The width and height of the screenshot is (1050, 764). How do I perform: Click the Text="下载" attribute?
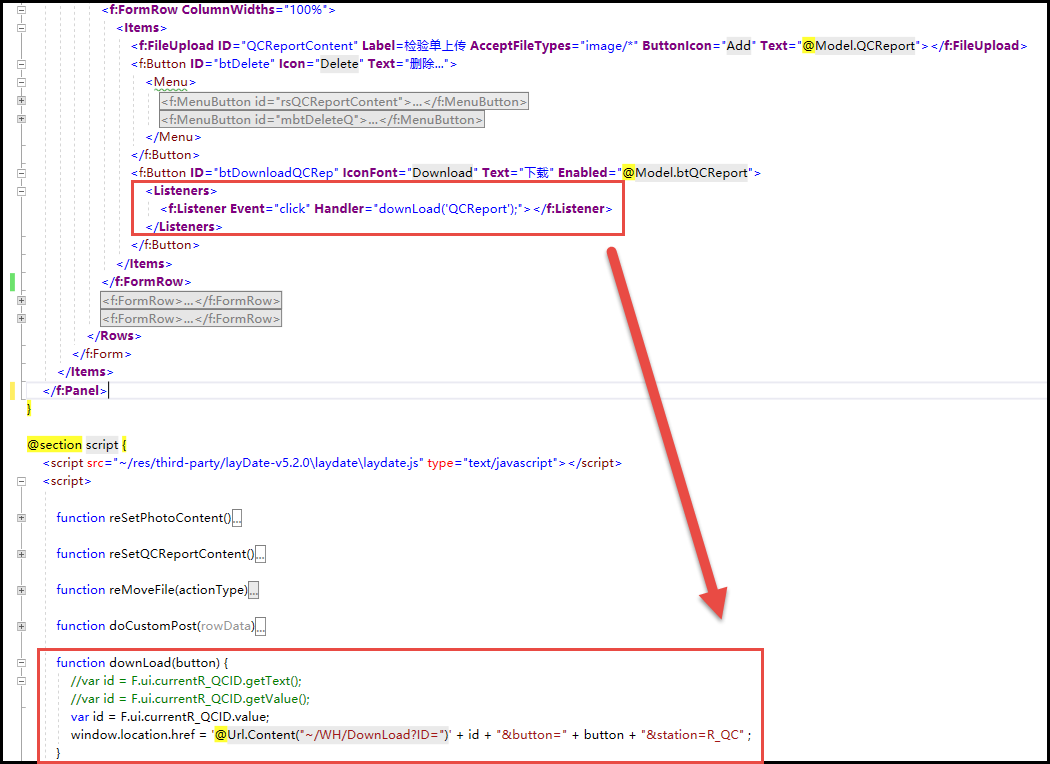[518, 173]
